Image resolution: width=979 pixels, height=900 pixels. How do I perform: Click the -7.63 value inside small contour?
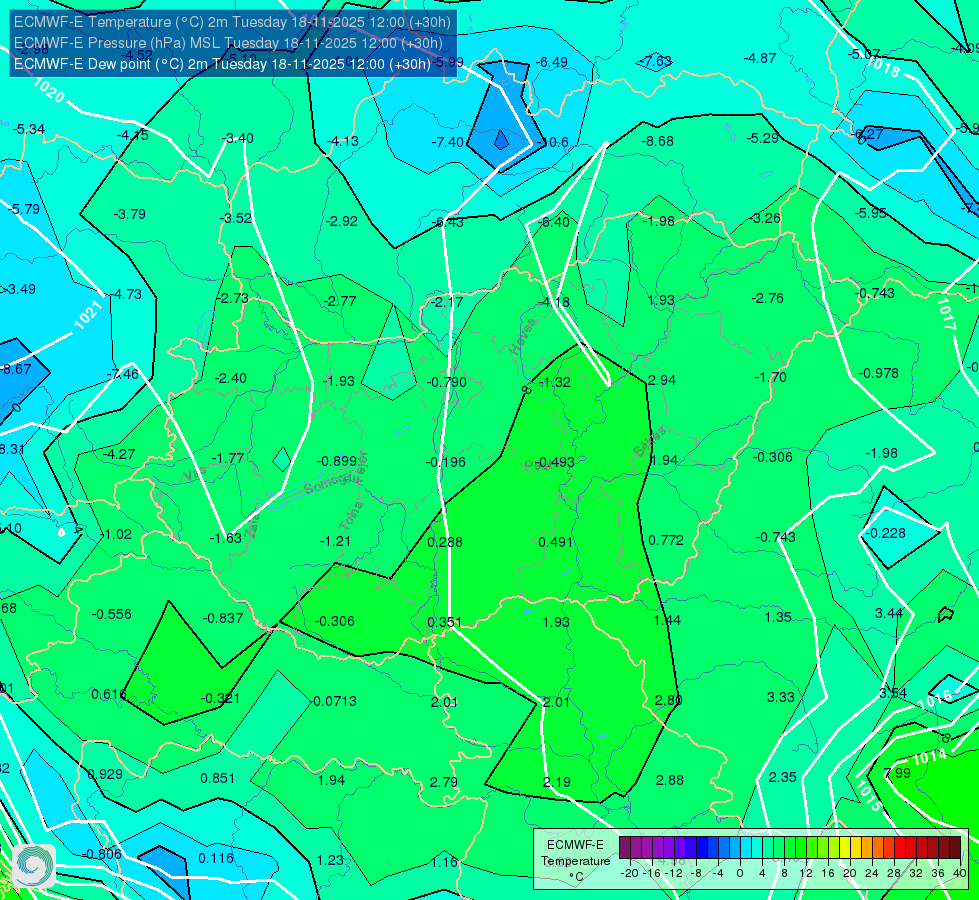point(656,61)
